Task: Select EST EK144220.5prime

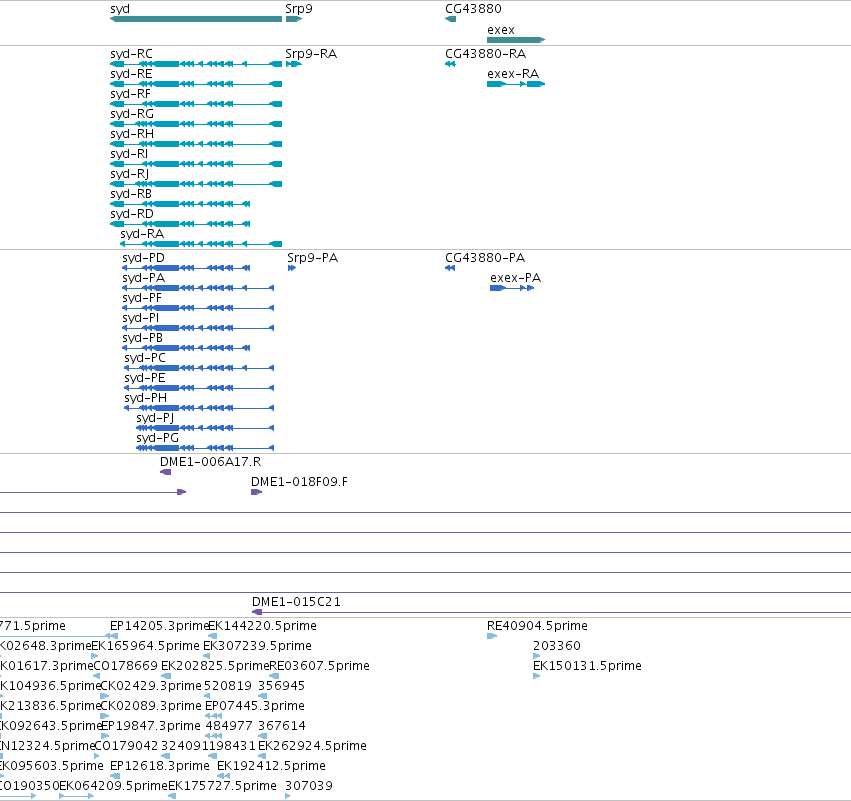Action: [x=213, y=636]
